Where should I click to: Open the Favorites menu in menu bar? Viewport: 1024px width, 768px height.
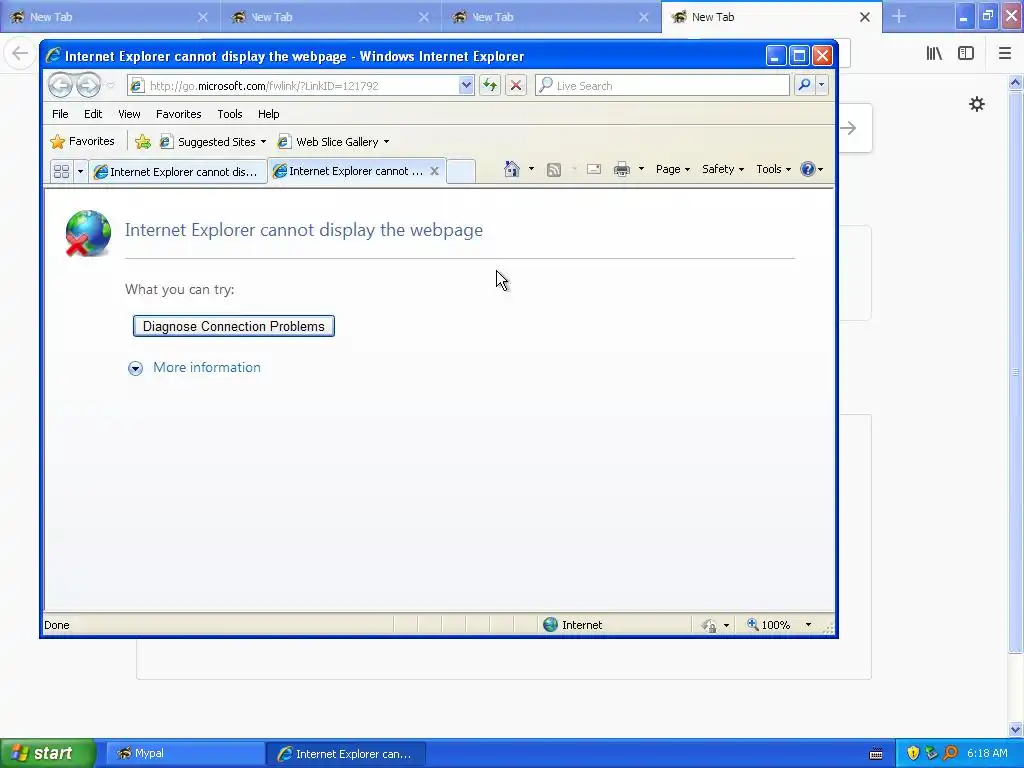tap(178, 114)
